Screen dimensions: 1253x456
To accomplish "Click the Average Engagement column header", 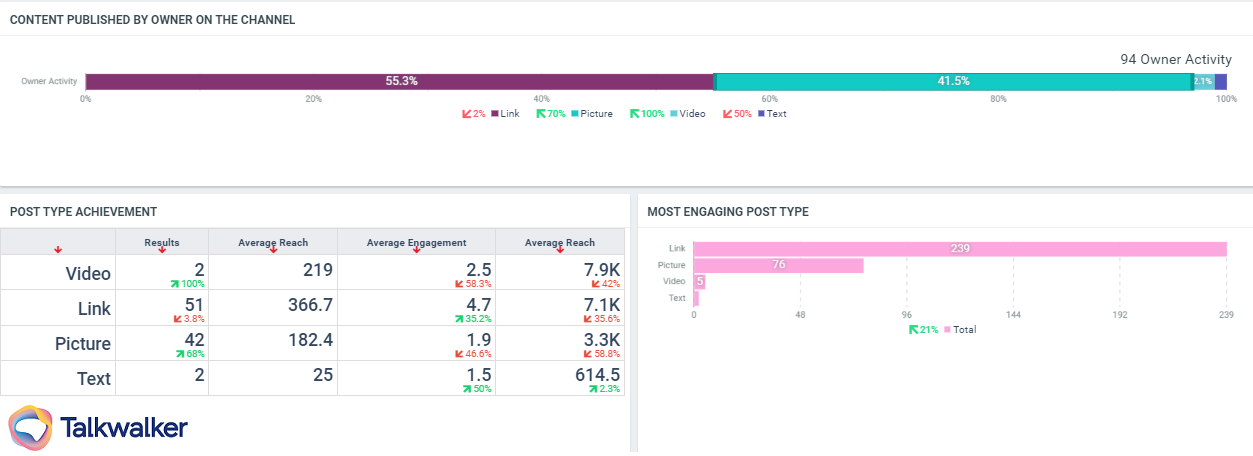I will [x=416, y=242].
